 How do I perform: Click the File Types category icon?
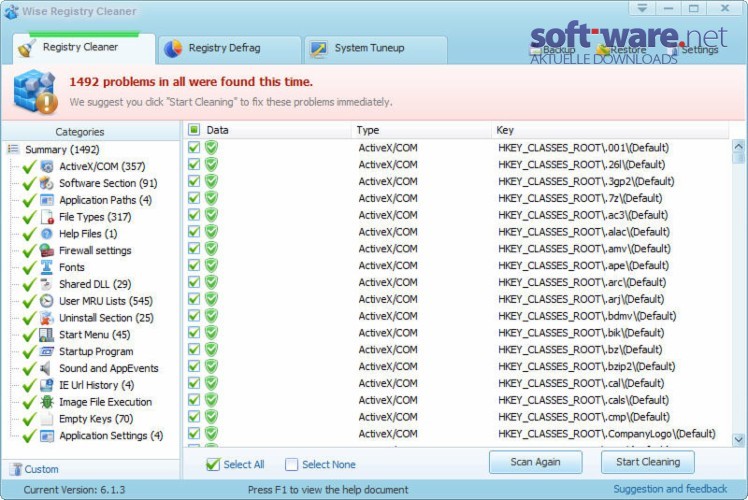(47, 217)
